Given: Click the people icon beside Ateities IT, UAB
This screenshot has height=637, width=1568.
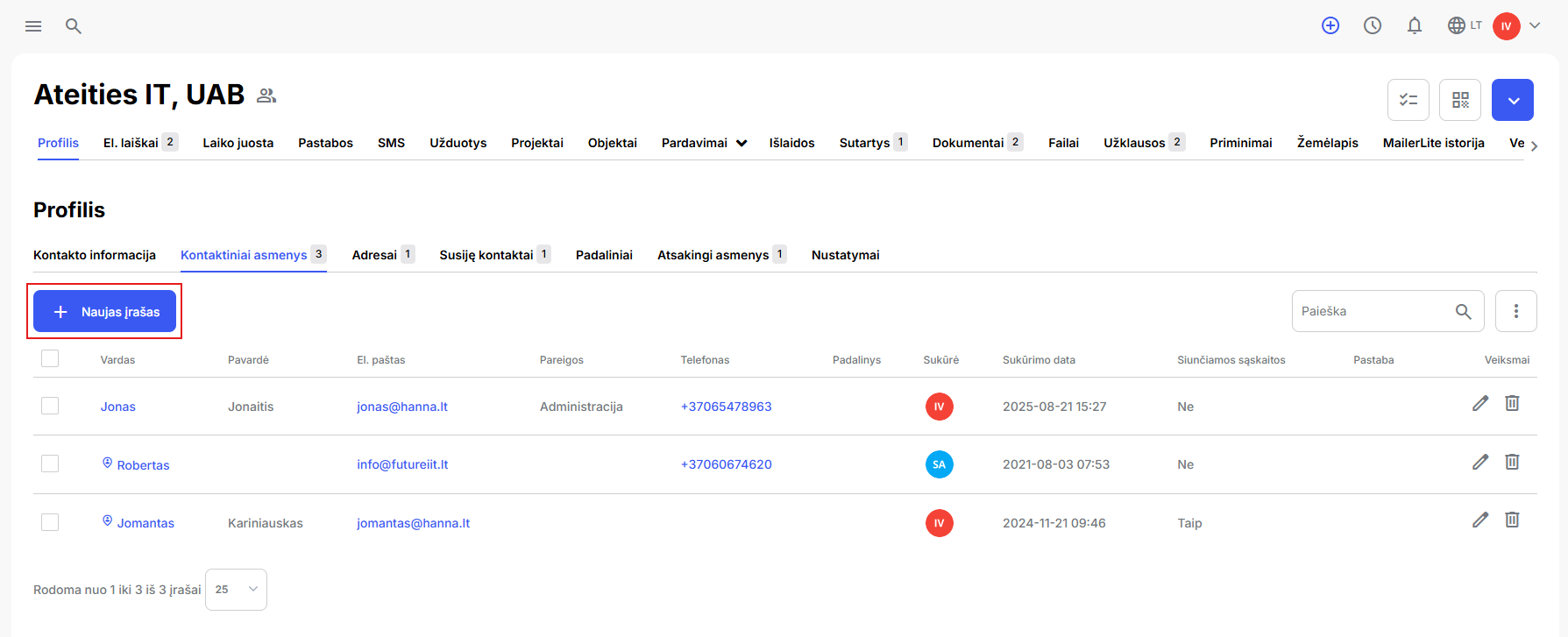Looking at the screenshot, I should (x=266, y=96).
